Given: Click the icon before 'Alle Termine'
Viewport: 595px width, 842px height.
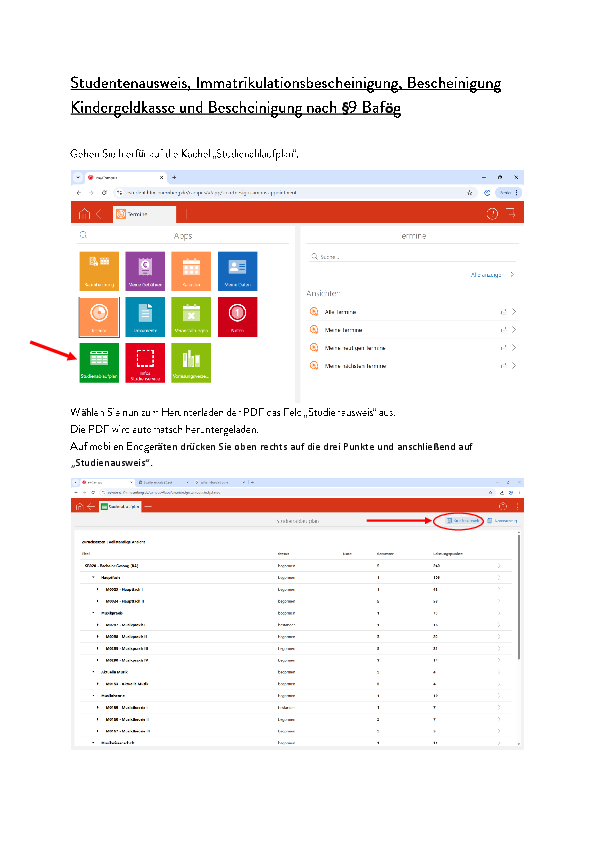Looking at the screenshot, I should (x=314, y=311).
